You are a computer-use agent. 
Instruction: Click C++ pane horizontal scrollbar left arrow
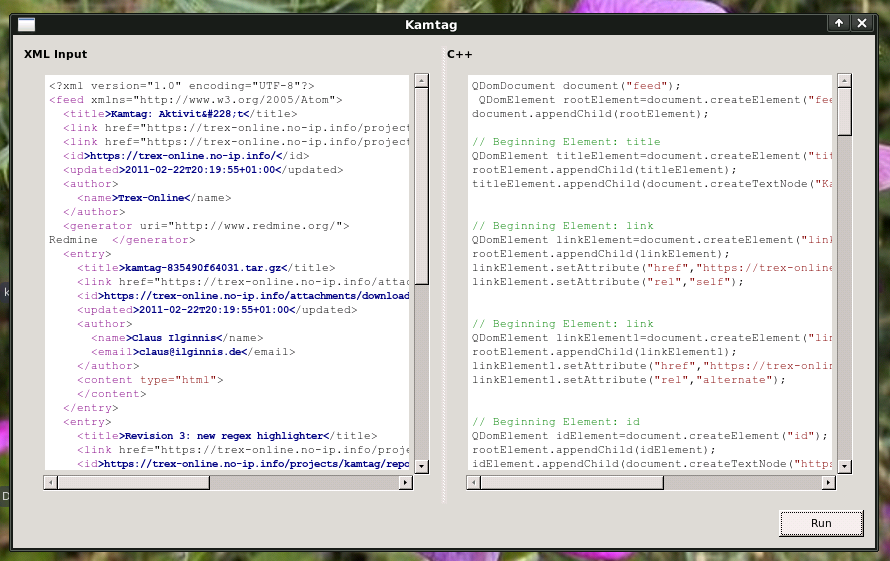pos(474,483)
